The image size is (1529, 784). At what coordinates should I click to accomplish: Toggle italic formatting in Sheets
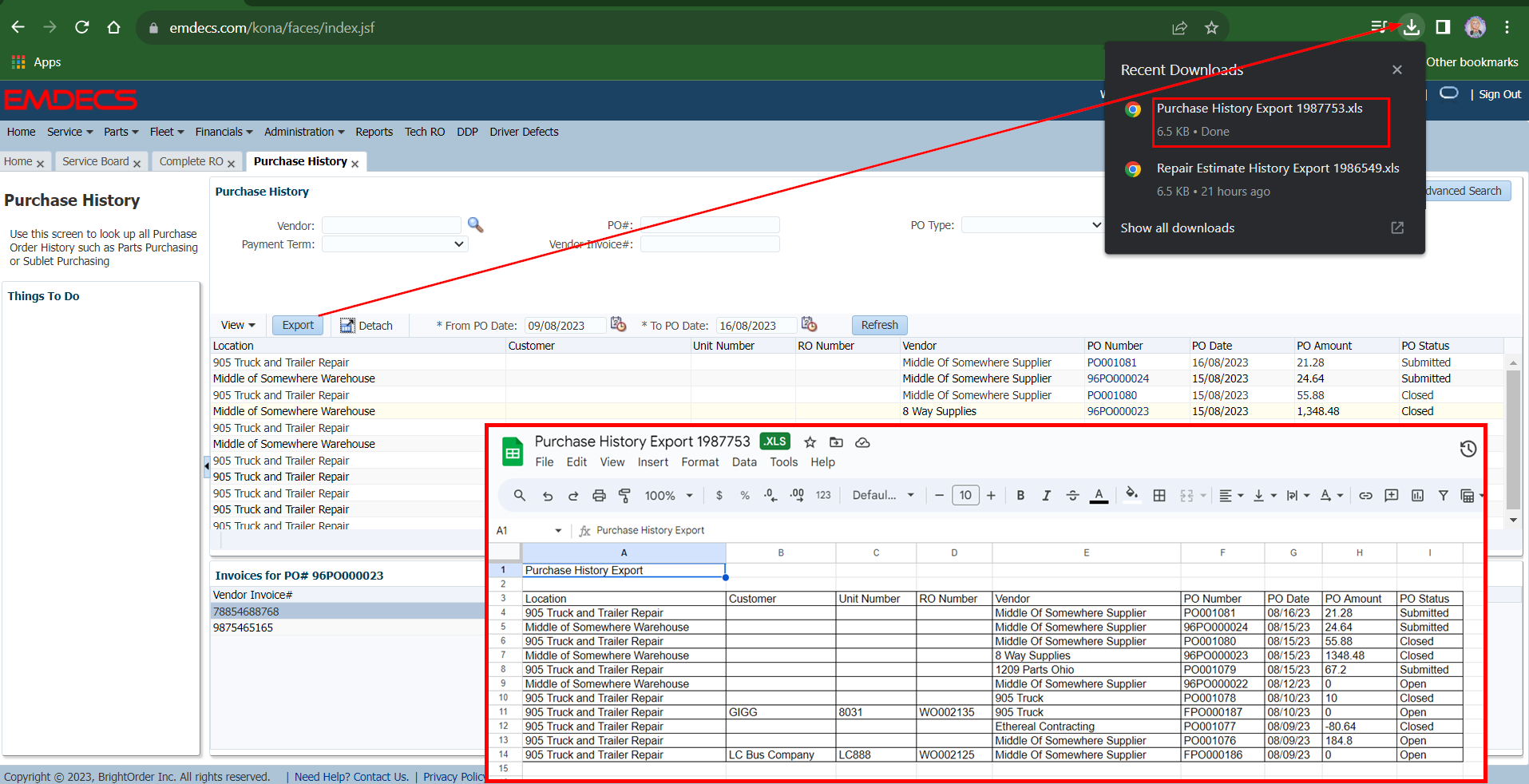coord(1046,496)
